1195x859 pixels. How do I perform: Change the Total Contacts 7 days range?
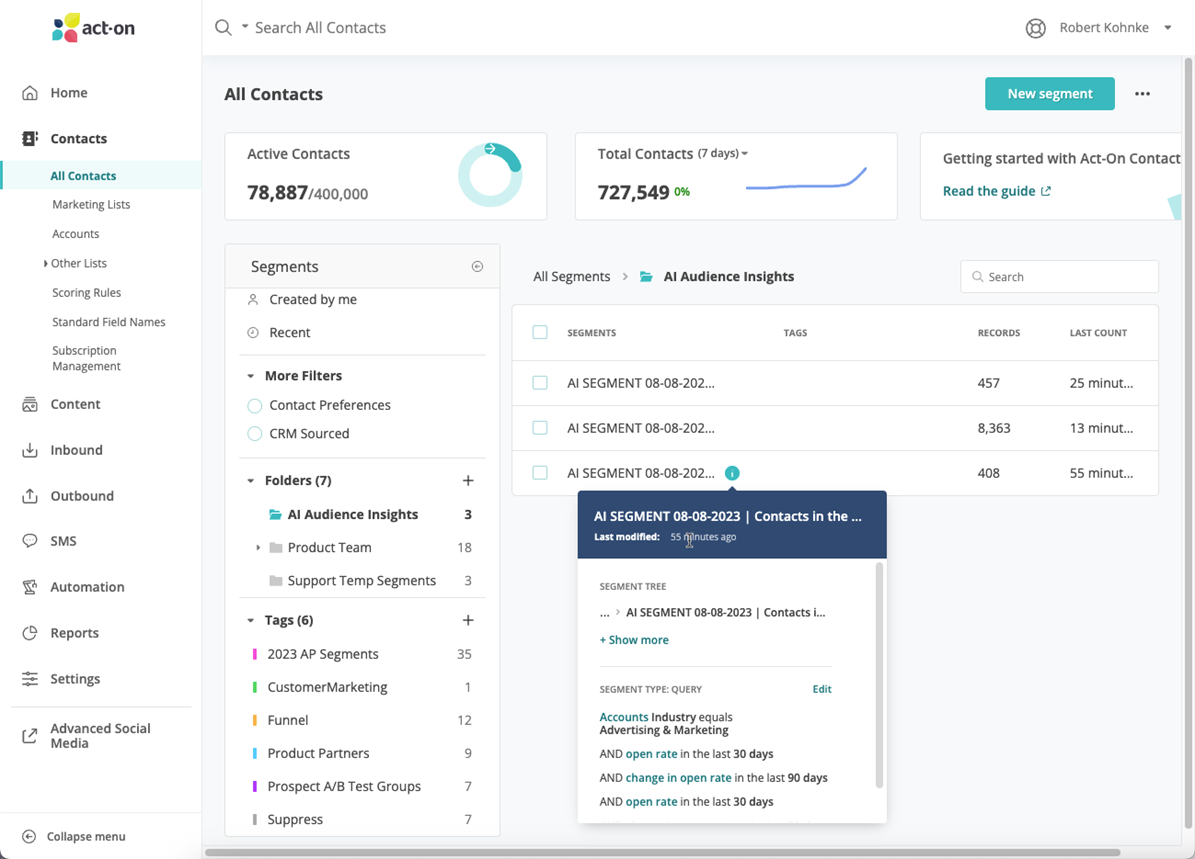click(x=722, y=153)
